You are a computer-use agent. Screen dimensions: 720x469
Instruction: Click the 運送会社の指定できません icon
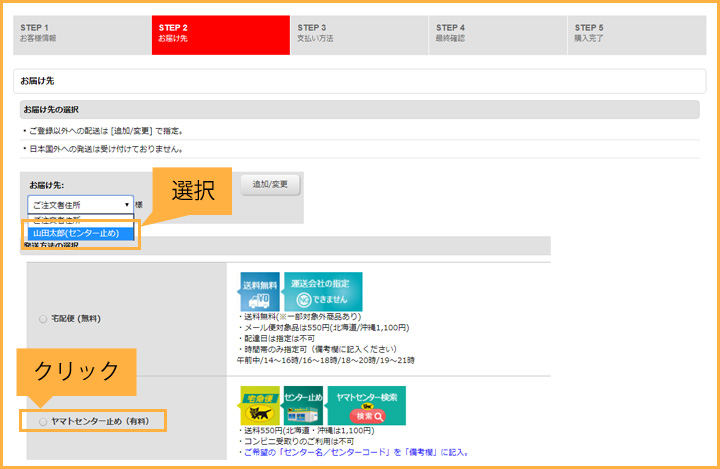tap(323, 291)
